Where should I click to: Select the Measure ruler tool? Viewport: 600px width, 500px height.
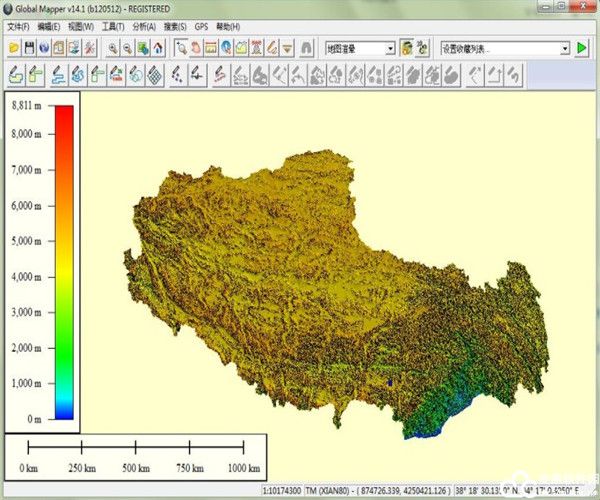pyautogui.click(x=211, y=48)
